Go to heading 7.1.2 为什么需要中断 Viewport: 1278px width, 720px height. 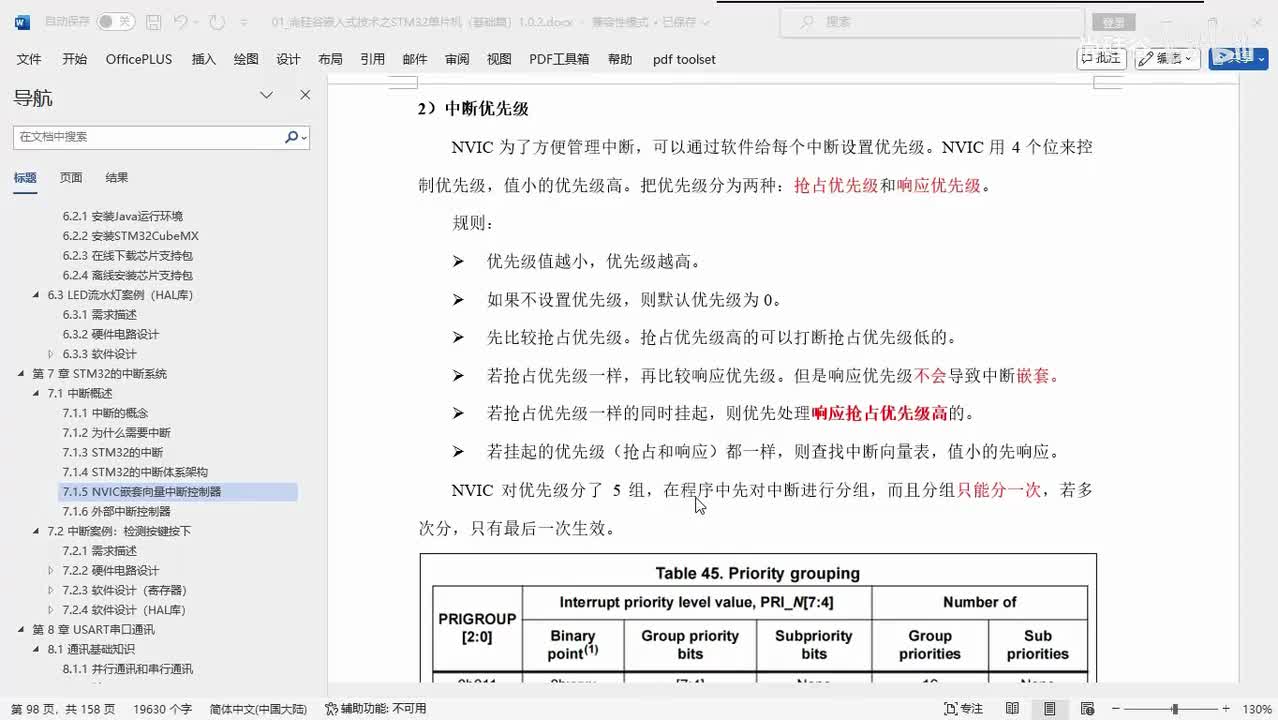coord(116,433)
